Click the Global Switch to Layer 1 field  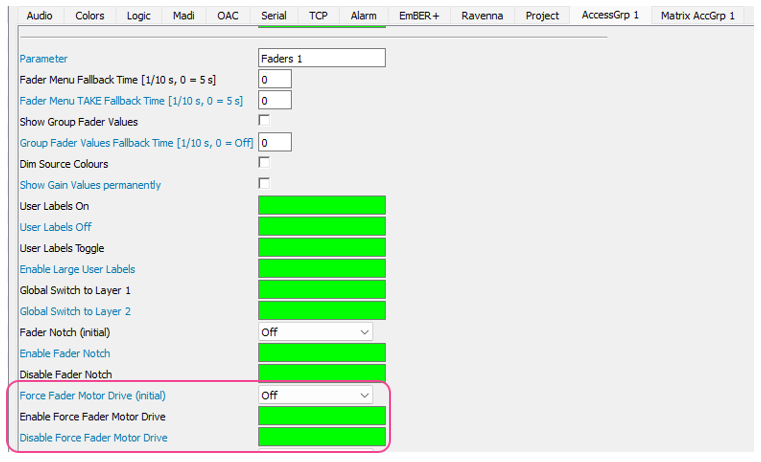[321, 290]
